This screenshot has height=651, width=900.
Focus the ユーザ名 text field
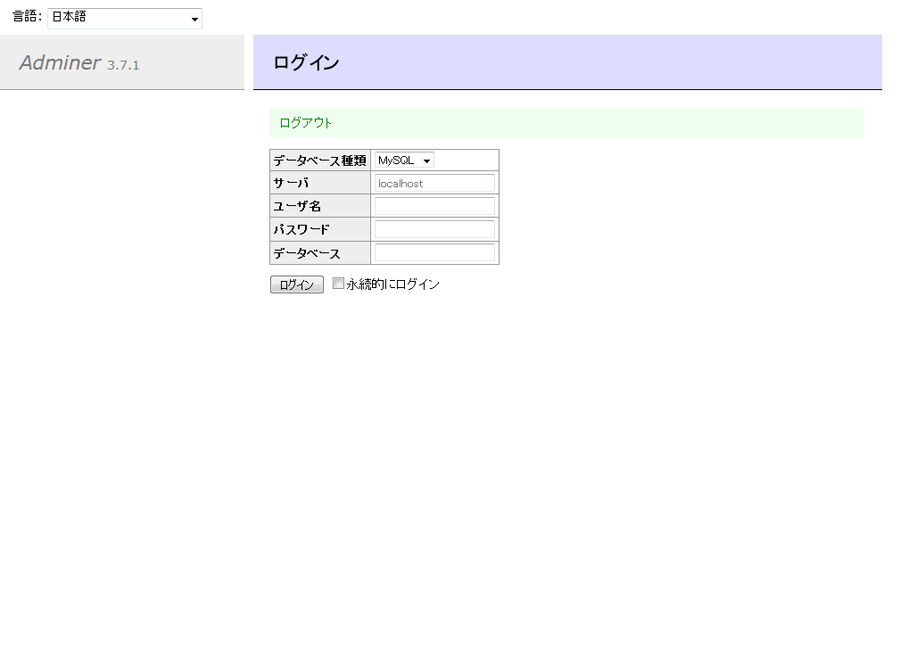pos(434,206)
